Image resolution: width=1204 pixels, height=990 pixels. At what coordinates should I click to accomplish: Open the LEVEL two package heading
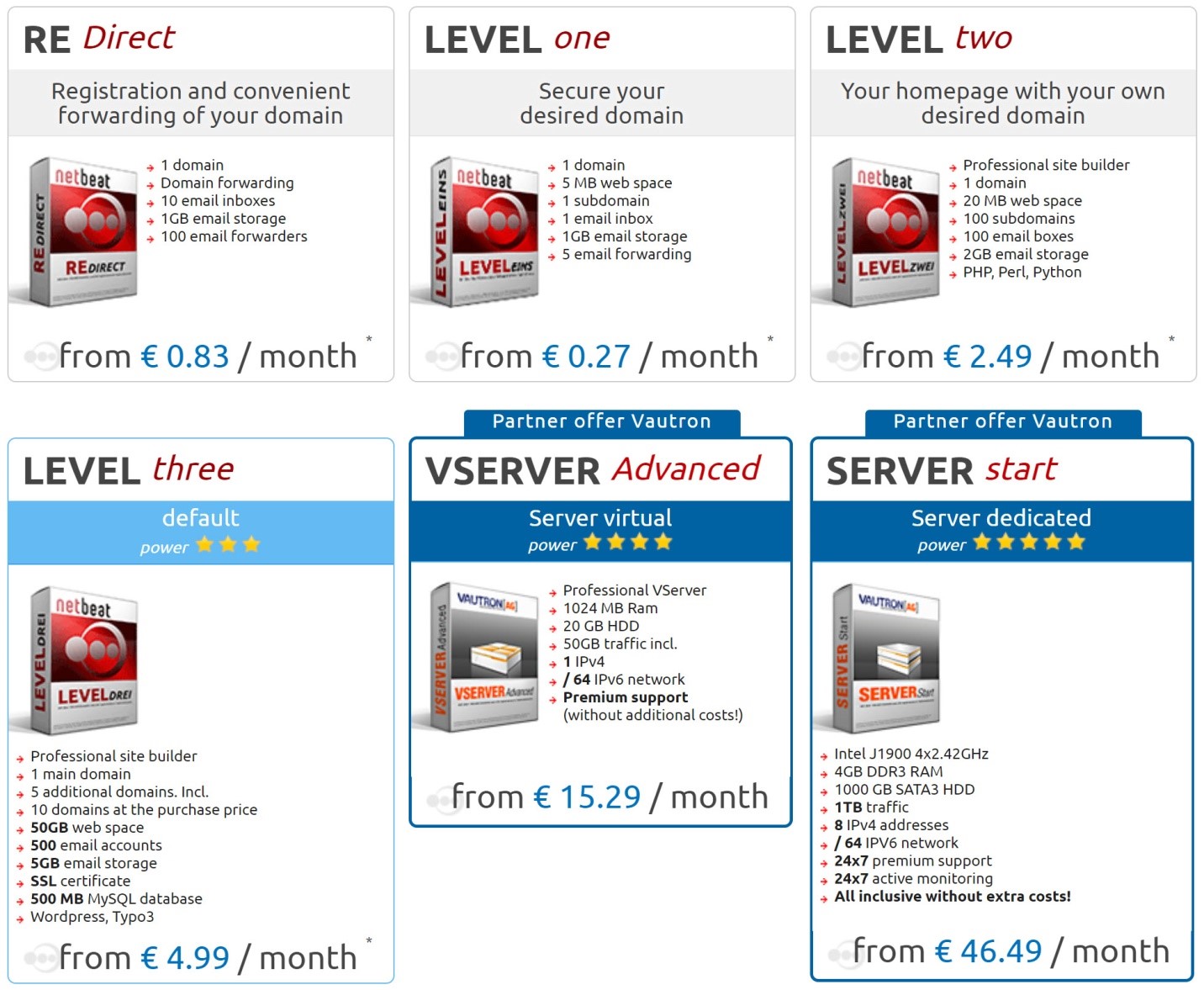pyautogui.click(x=919, y=39)
